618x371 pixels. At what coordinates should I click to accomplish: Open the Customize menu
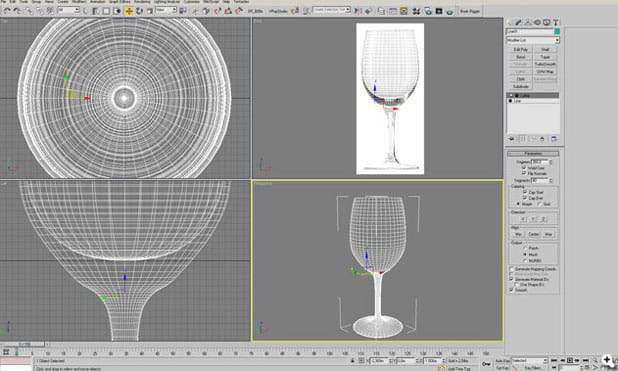coord(192,2)
